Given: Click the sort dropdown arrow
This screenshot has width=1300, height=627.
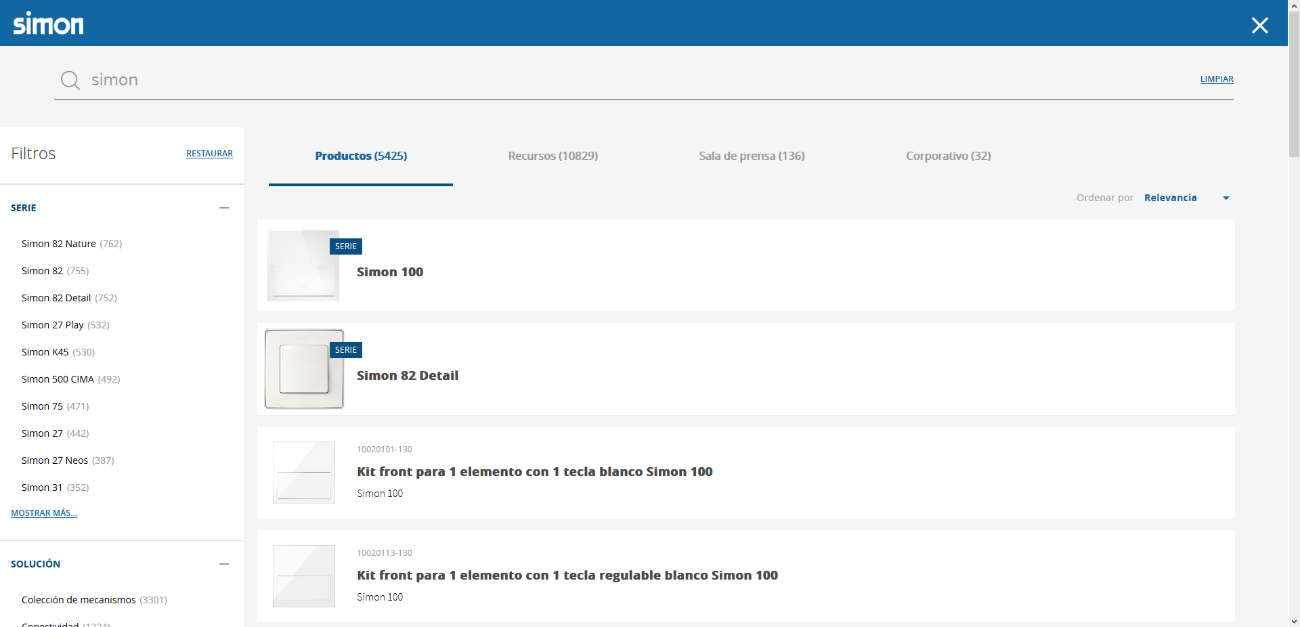Looking at the screenshot, I should pyautogui.click(x=1226, y=198).
